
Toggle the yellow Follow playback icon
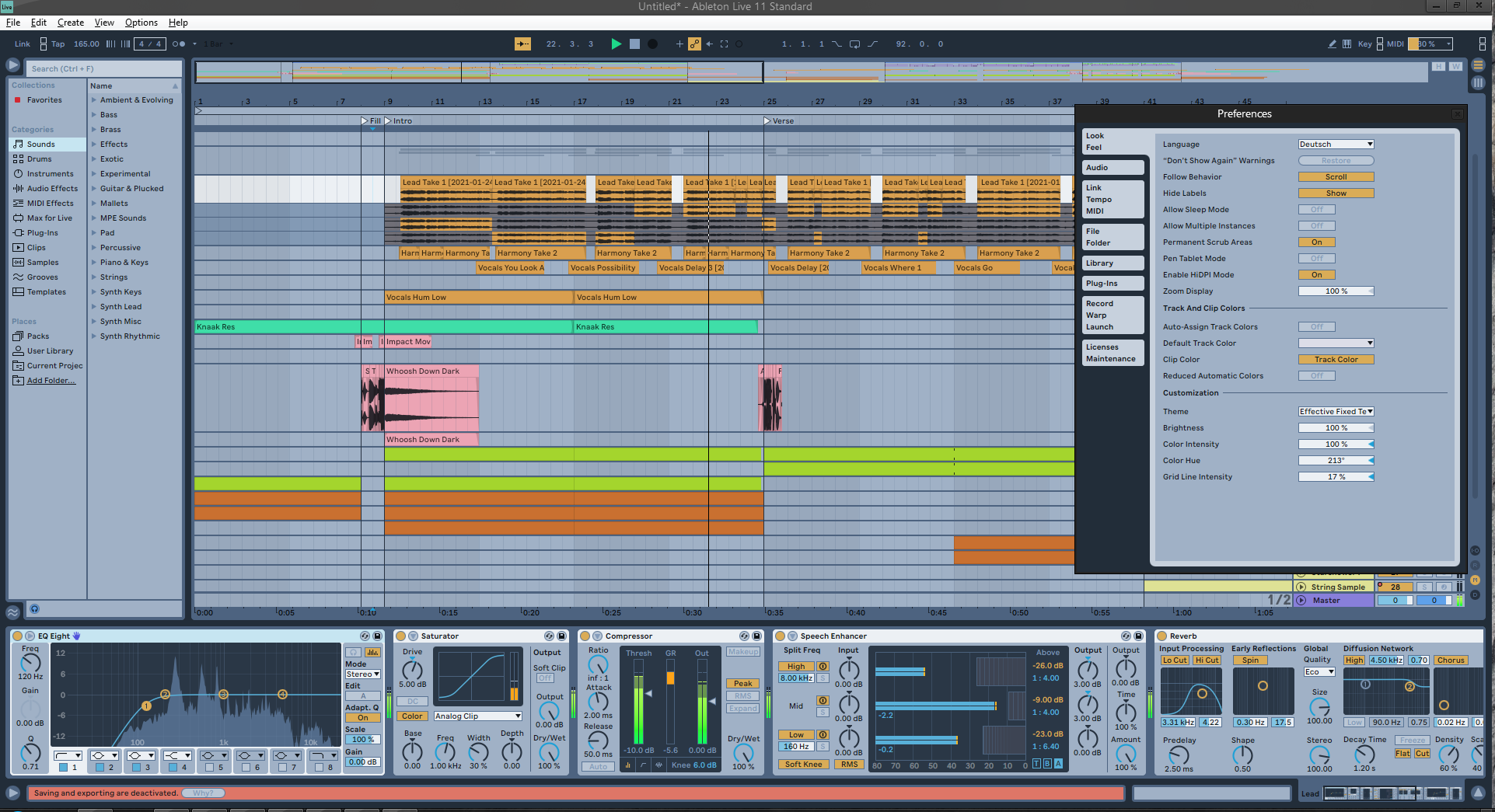click(x=522, y=44)
